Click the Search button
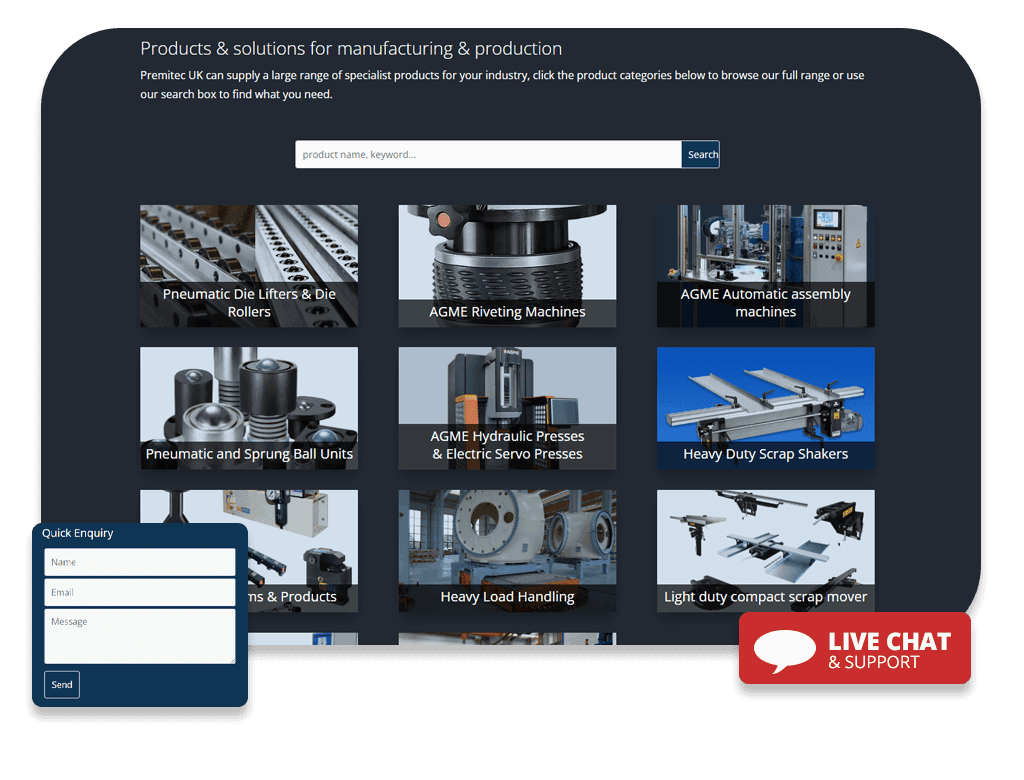 (x=701, y=154)
